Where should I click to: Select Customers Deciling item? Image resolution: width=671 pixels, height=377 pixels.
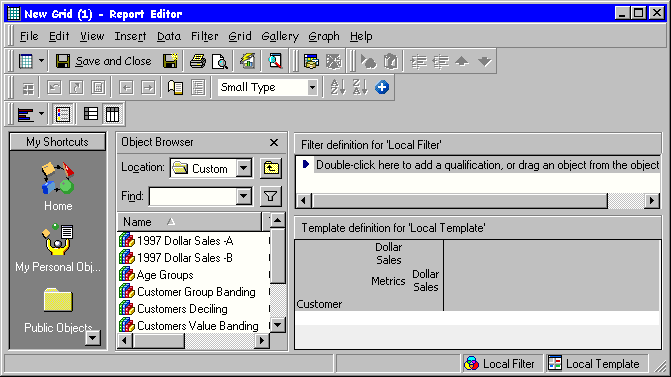pos(173,309)
